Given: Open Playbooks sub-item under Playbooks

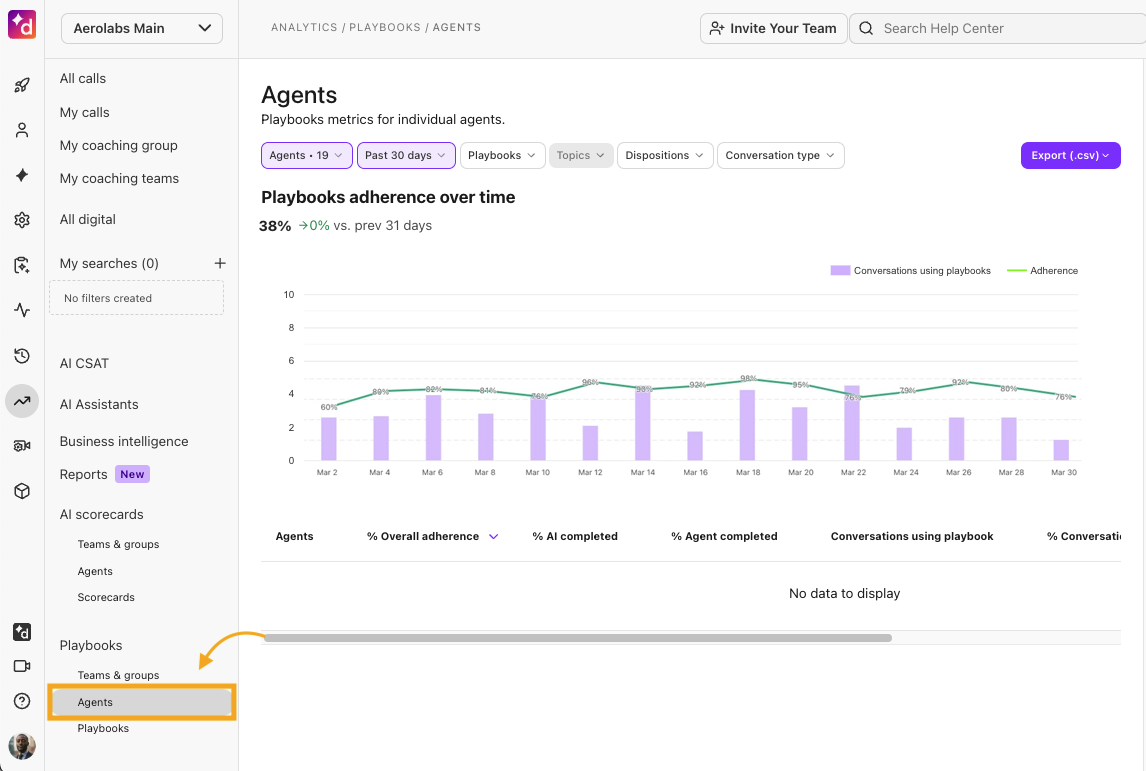Looking at the screenshot, I should coord(103,728).
